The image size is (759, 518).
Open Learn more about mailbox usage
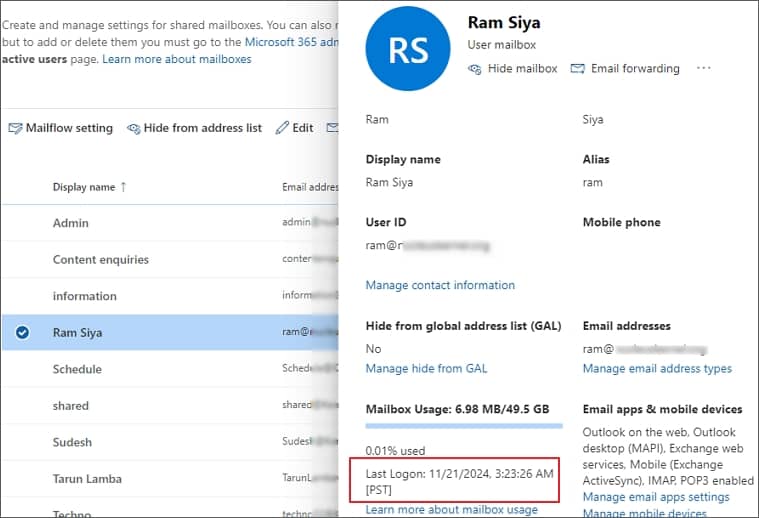(452, 509)
